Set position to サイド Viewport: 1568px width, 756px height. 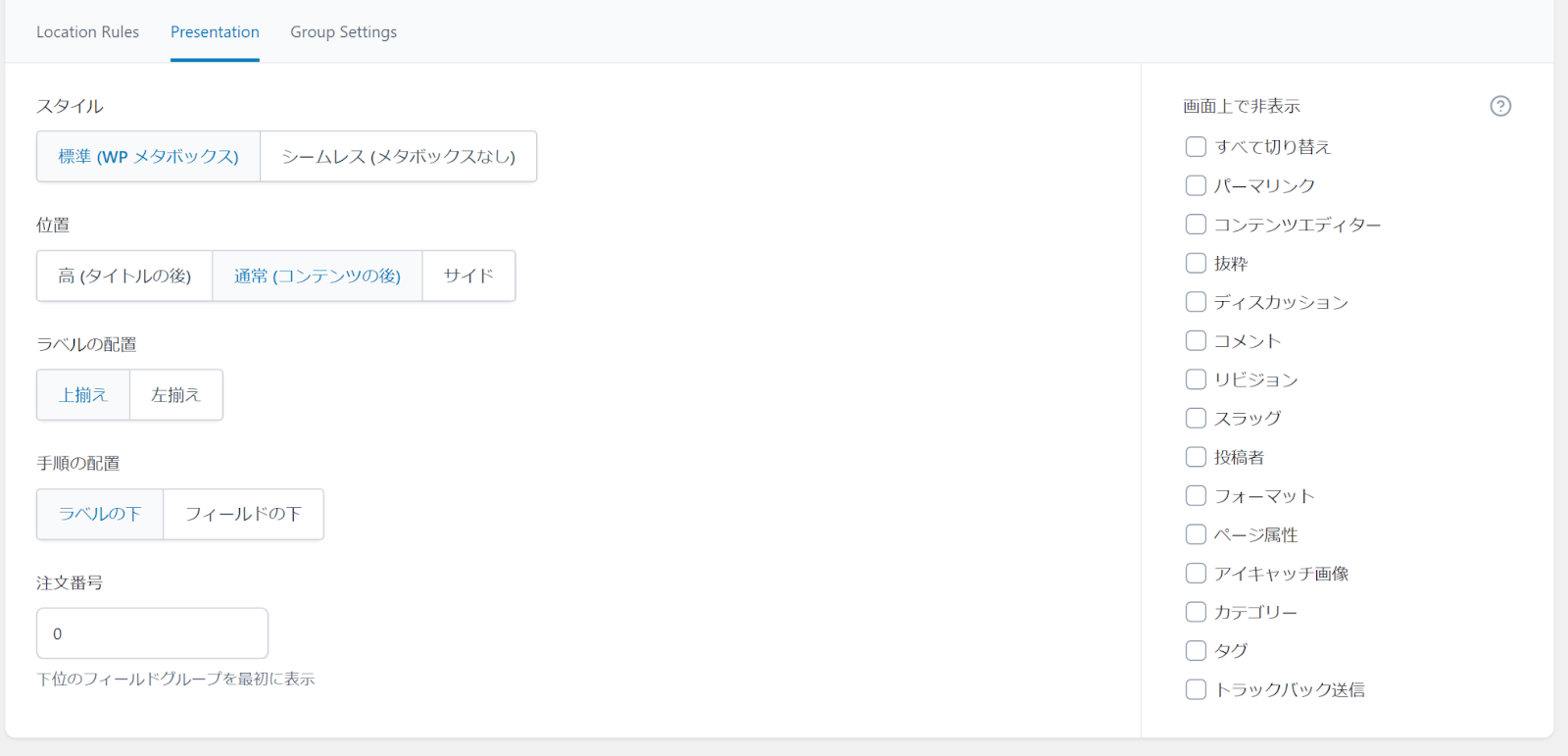468,276
